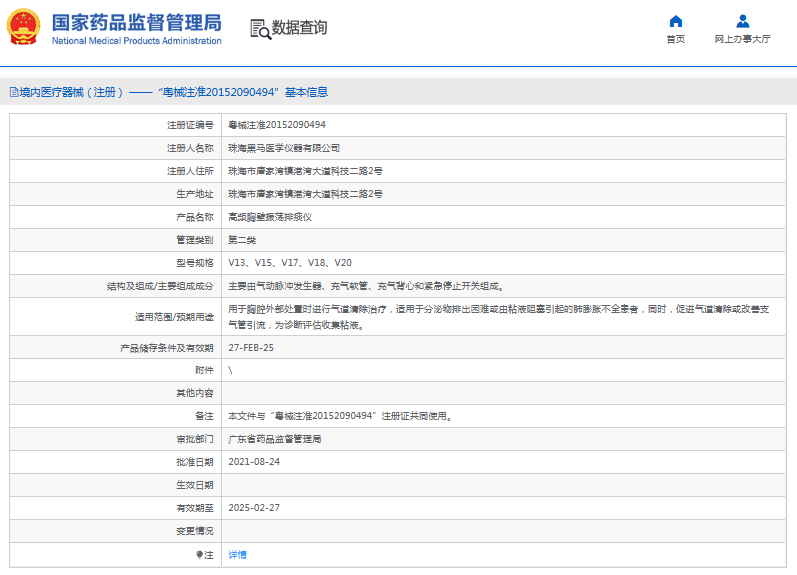Screen dimensions: 797x575
Task: Open the 首页 text label
Action: pyautogui.click(x=676, y=40)
